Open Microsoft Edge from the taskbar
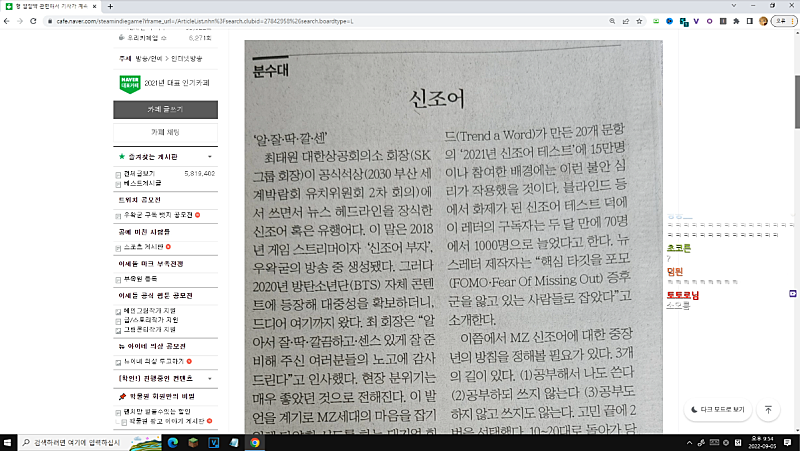Screen dimensions: 800x451 click(x=173, y=442)
